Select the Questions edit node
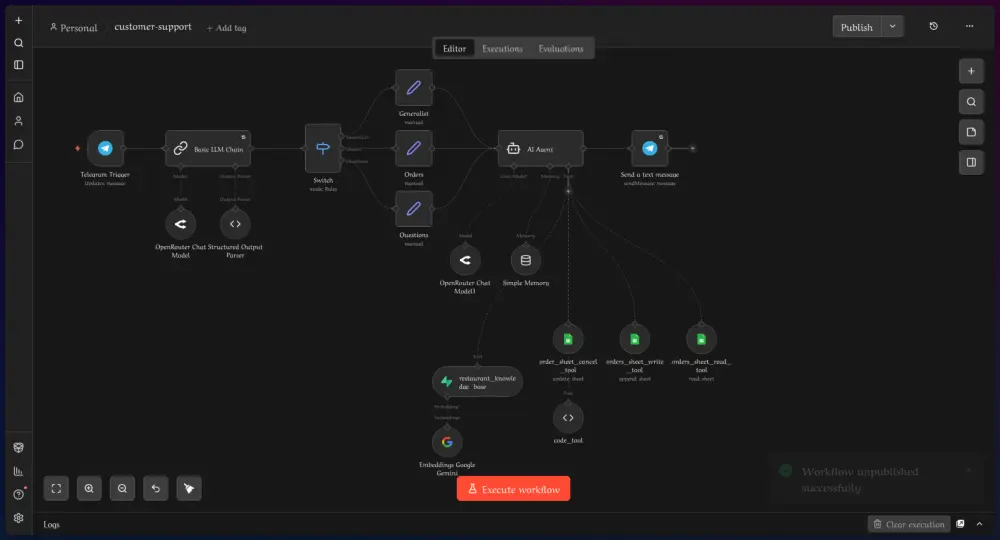 413,209
